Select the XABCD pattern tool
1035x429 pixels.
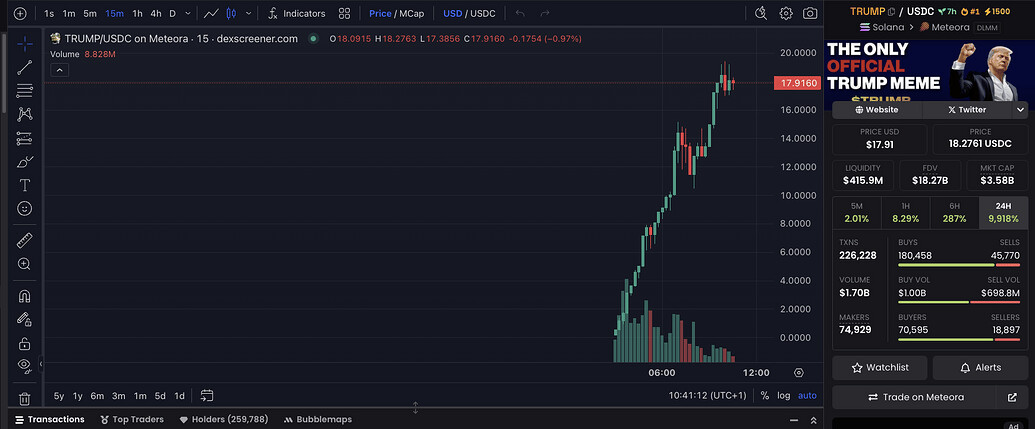click(x=24, y=114)
